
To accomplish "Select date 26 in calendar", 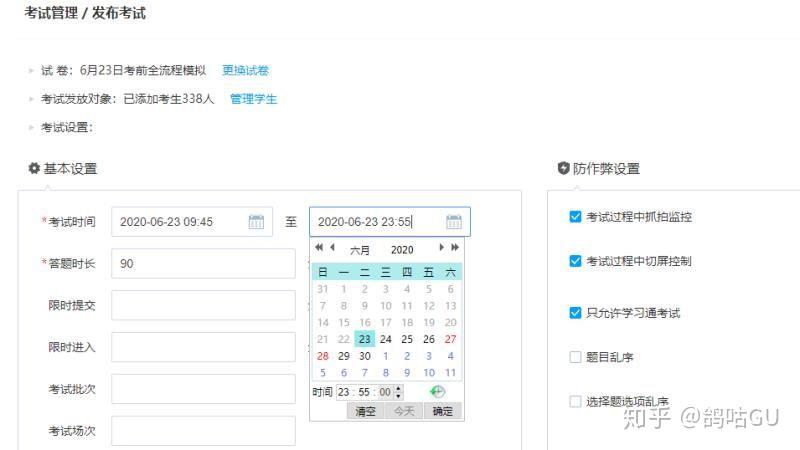I will [429, 339].
